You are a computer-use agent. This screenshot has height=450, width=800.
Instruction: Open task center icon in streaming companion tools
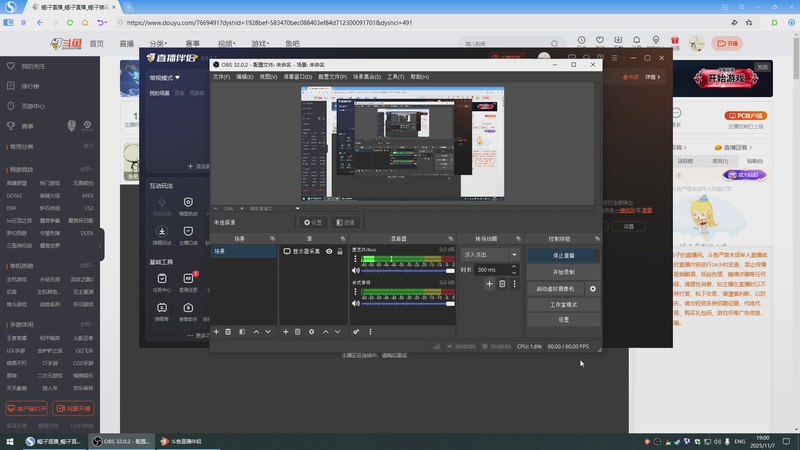point(162,279)
